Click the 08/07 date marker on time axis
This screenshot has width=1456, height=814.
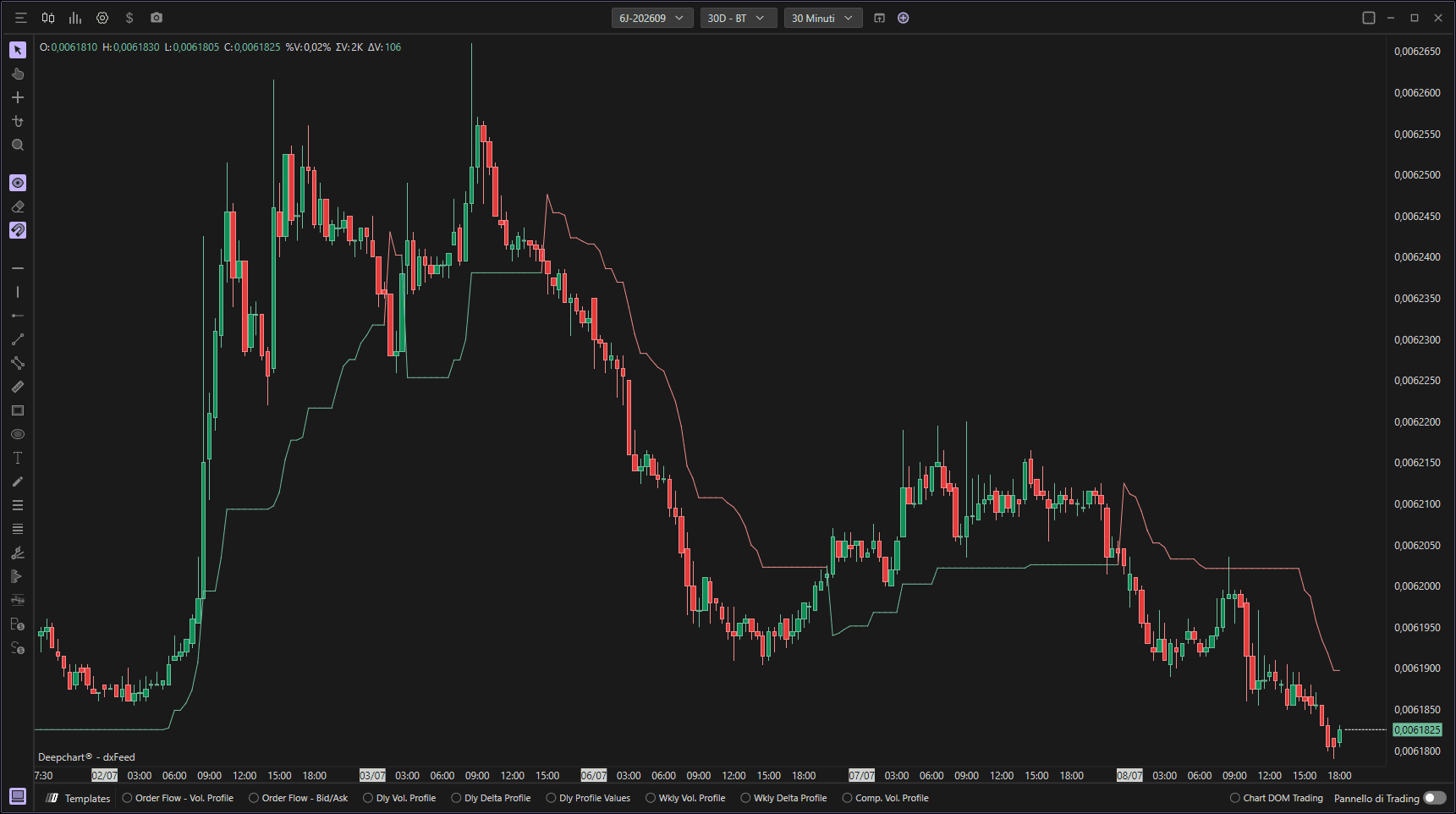click(1129, 775)
